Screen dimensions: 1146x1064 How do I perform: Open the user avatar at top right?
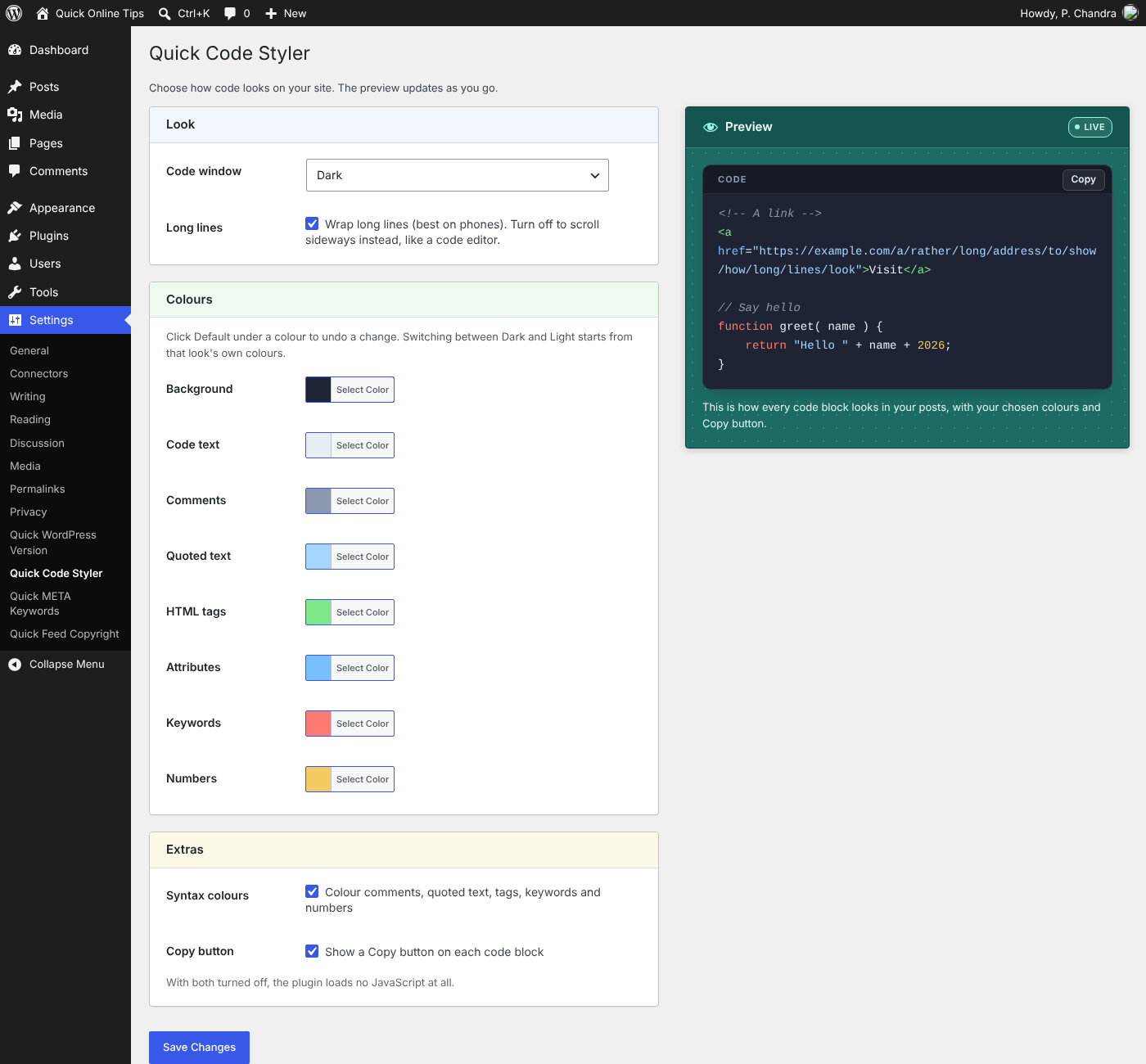1130,13
